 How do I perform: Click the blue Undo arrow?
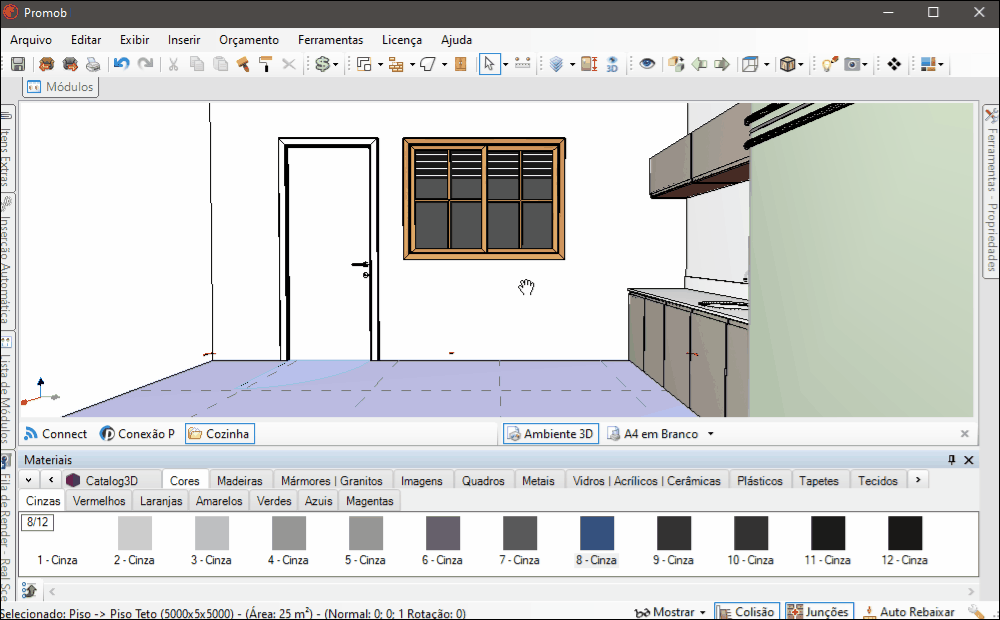pyautogui.click(x=121, y=64)
